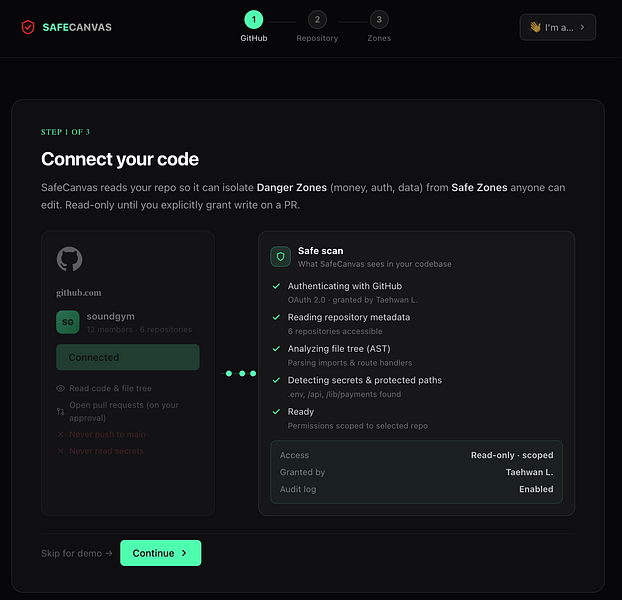Click "OAuth 2.0 · granted by Taehwan L." text

(353, 300)
